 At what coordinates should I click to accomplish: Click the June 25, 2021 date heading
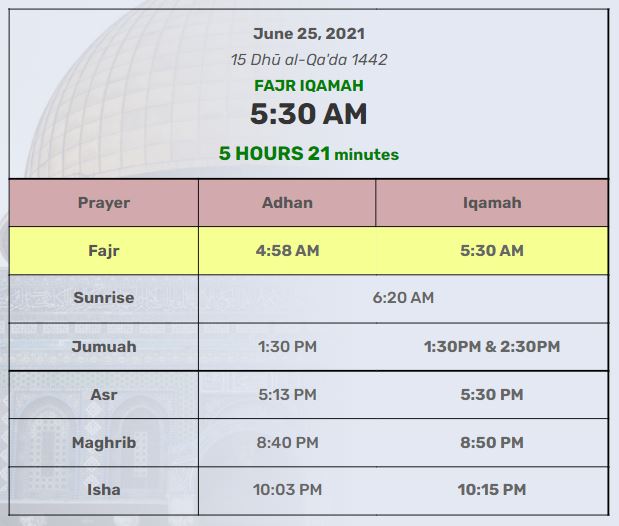click(309, 34)
